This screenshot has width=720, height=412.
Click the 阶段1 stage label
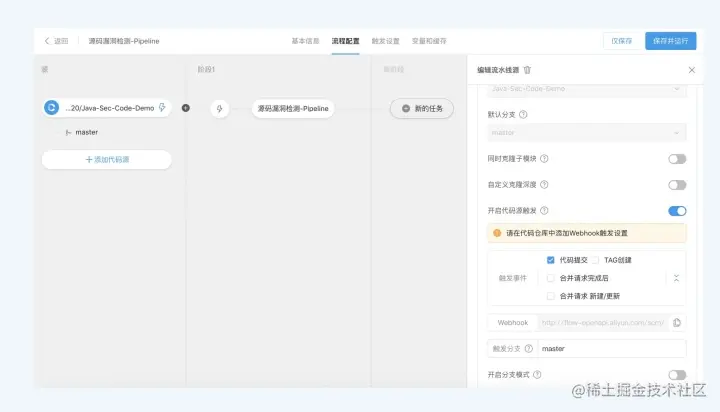coord(206,69)
